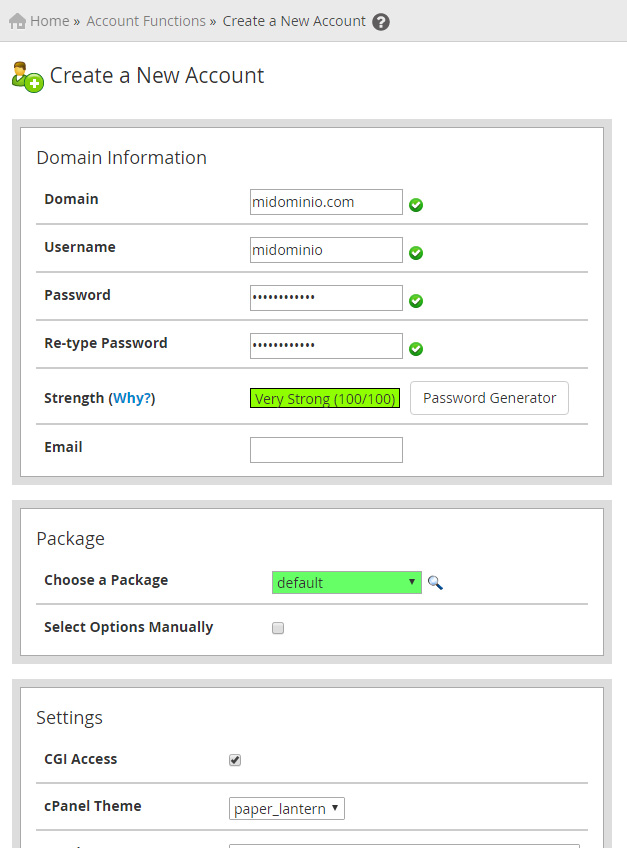Enable Select Options Manually
Image resolution: width=627 pixels, height=848 pixels.
pyautogui.click(x=277, y=628)
